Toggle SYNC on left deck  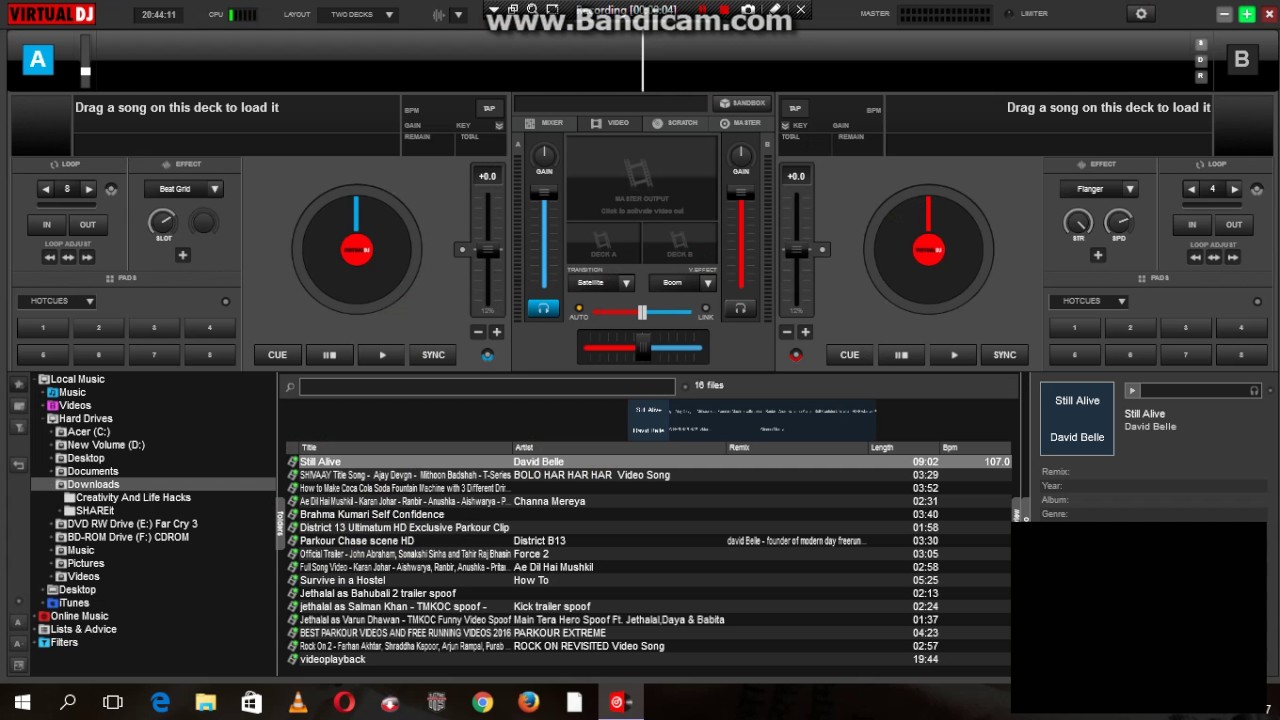(x=433, y=355)
